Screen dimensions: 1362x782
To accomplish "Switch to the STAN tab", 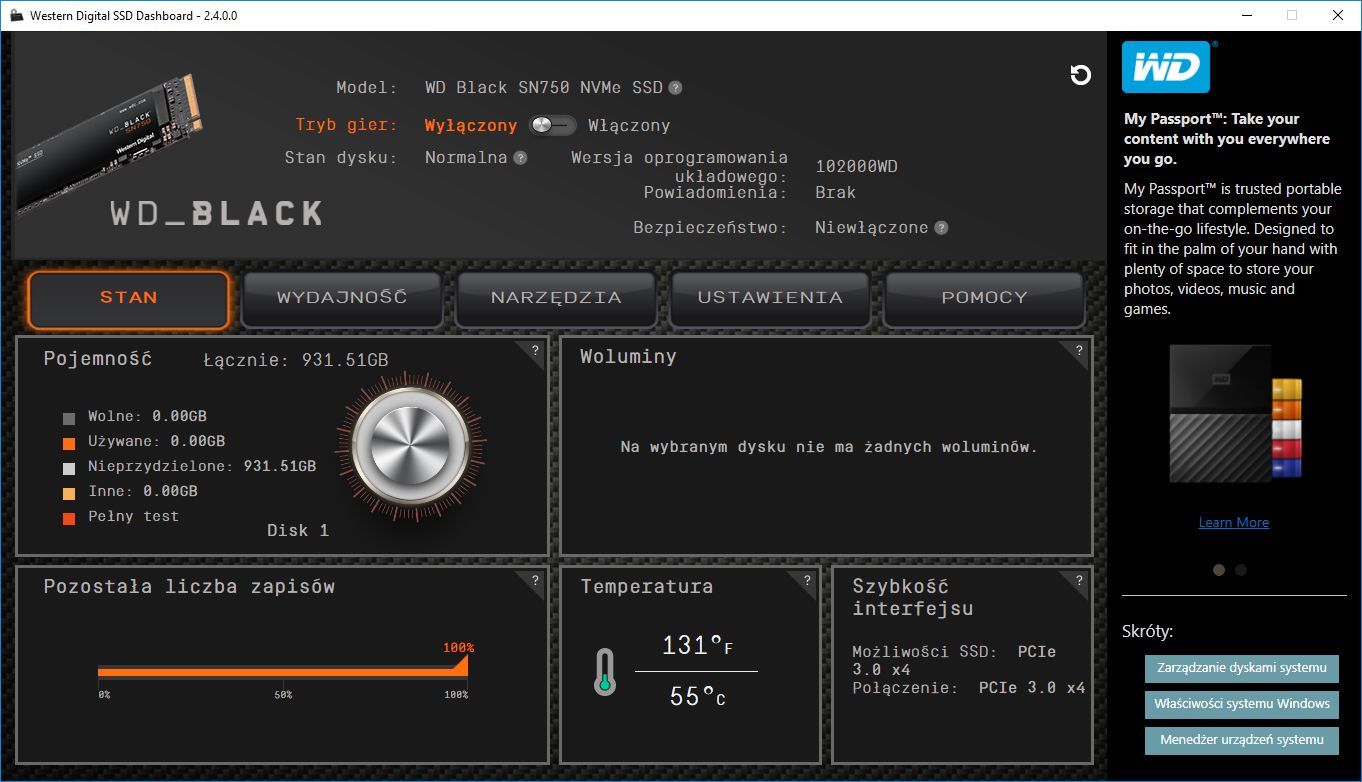I will [x=129, y=298].
